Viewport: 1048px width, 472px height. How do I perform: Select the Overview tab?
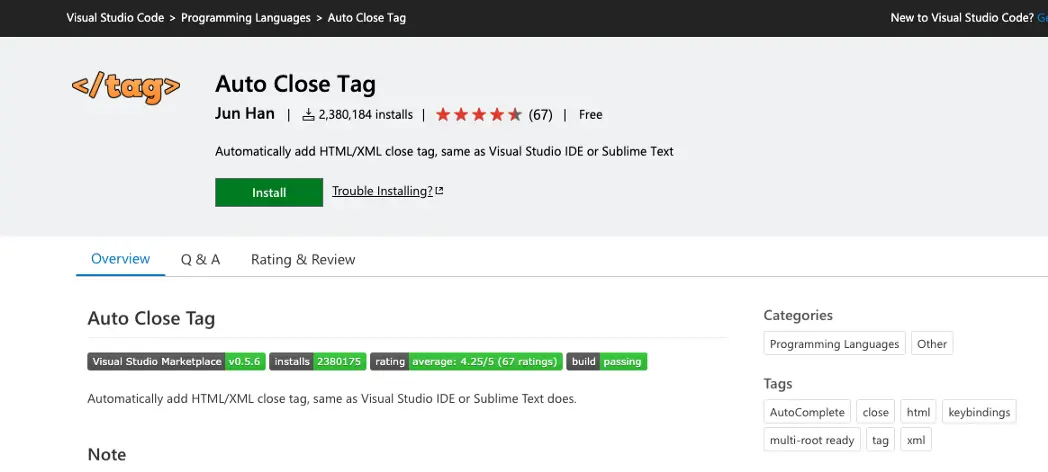coord(120,259)
